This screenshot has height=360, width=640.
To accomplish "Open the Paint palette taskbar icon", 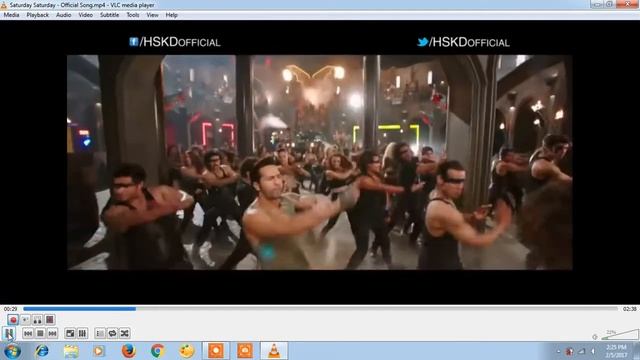I will click(187, 351).
